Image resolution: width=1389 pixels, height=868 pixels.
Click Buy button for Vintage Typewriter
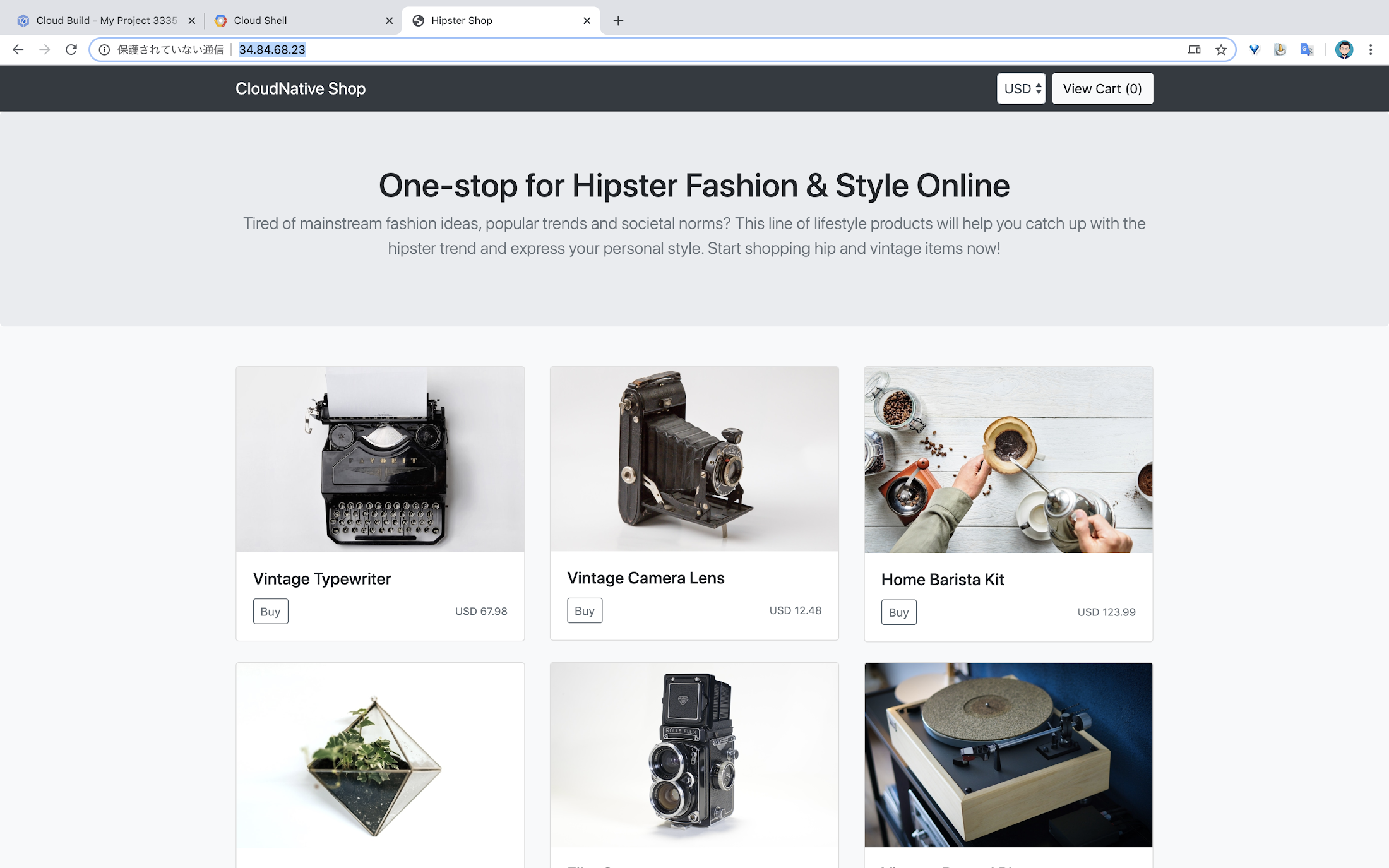(x=269, y=611)
